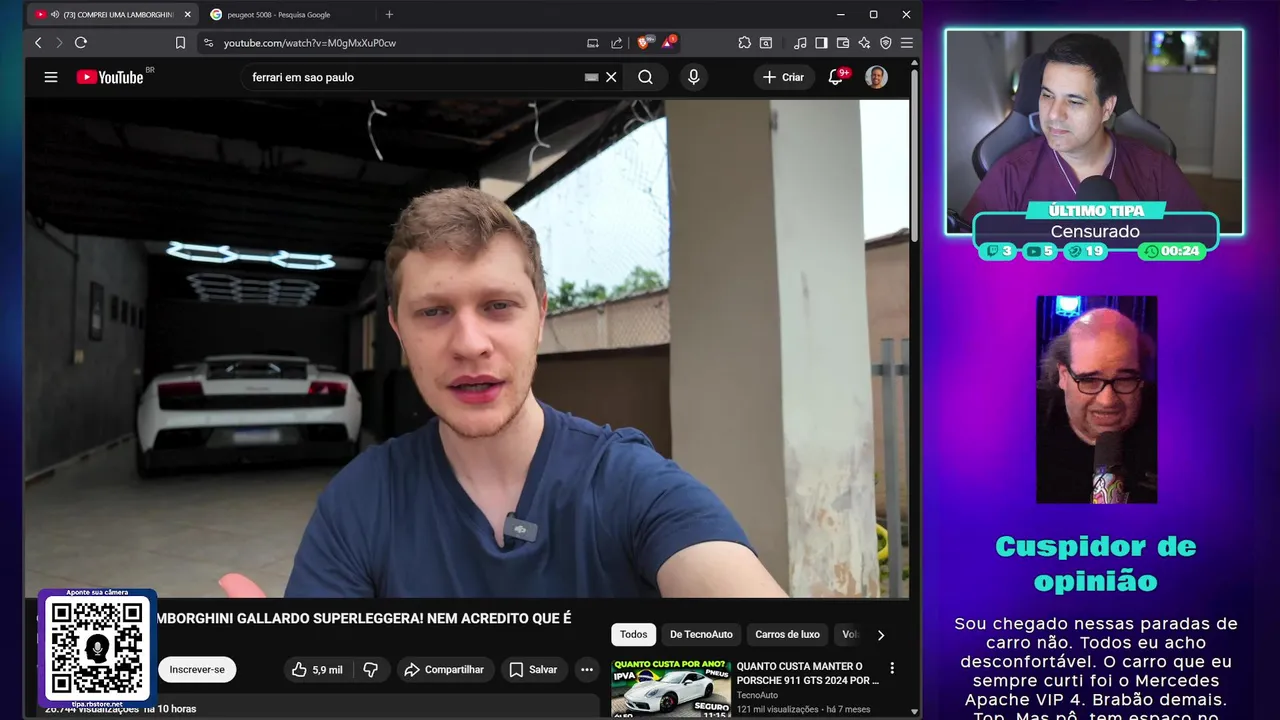
Task: Open Brave Rewards triangle icon
Action: (x=668, y=43)
